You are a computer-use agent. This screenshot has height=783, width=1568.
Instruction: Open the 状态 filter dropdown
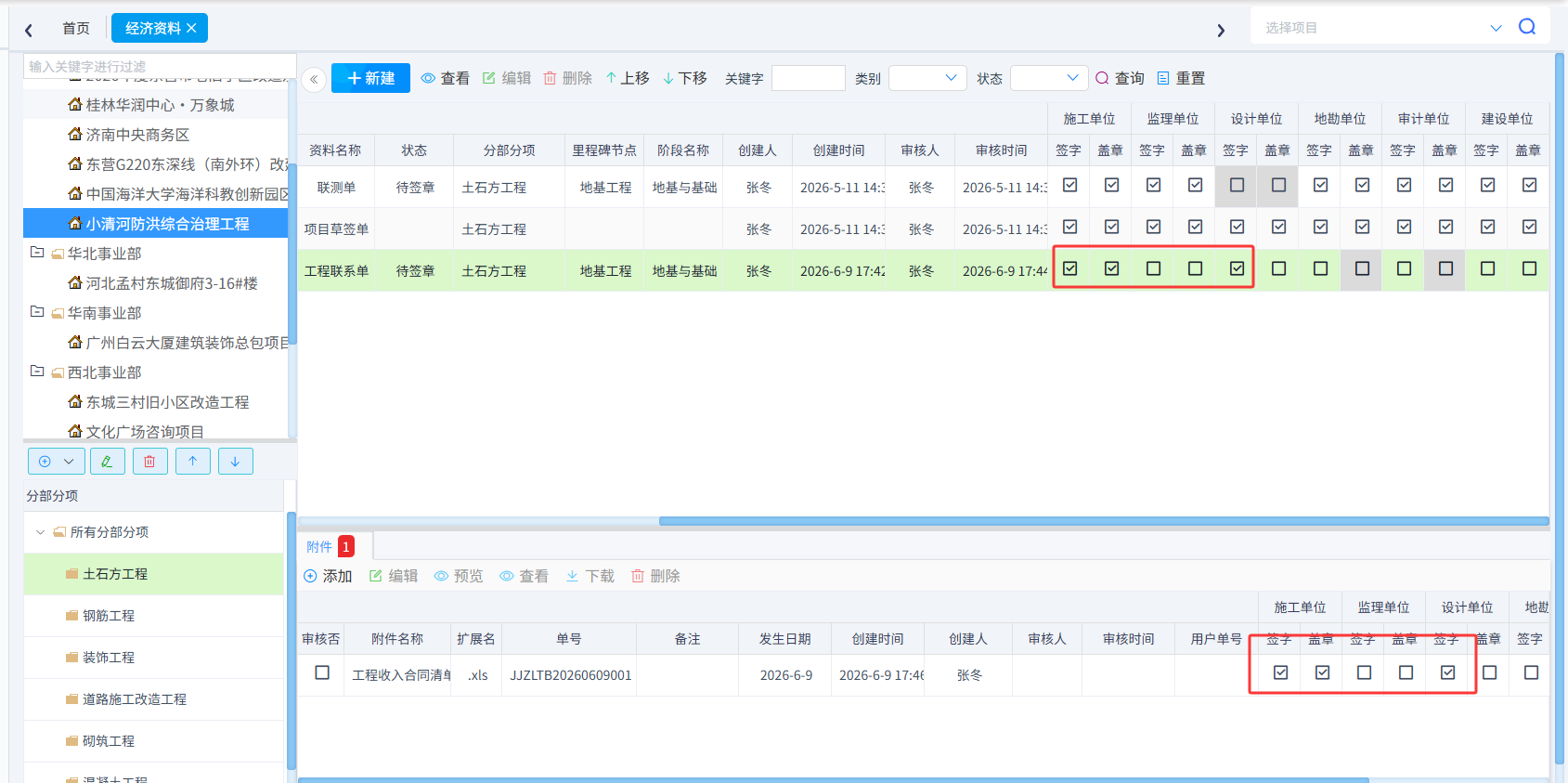click(1049, 79)
